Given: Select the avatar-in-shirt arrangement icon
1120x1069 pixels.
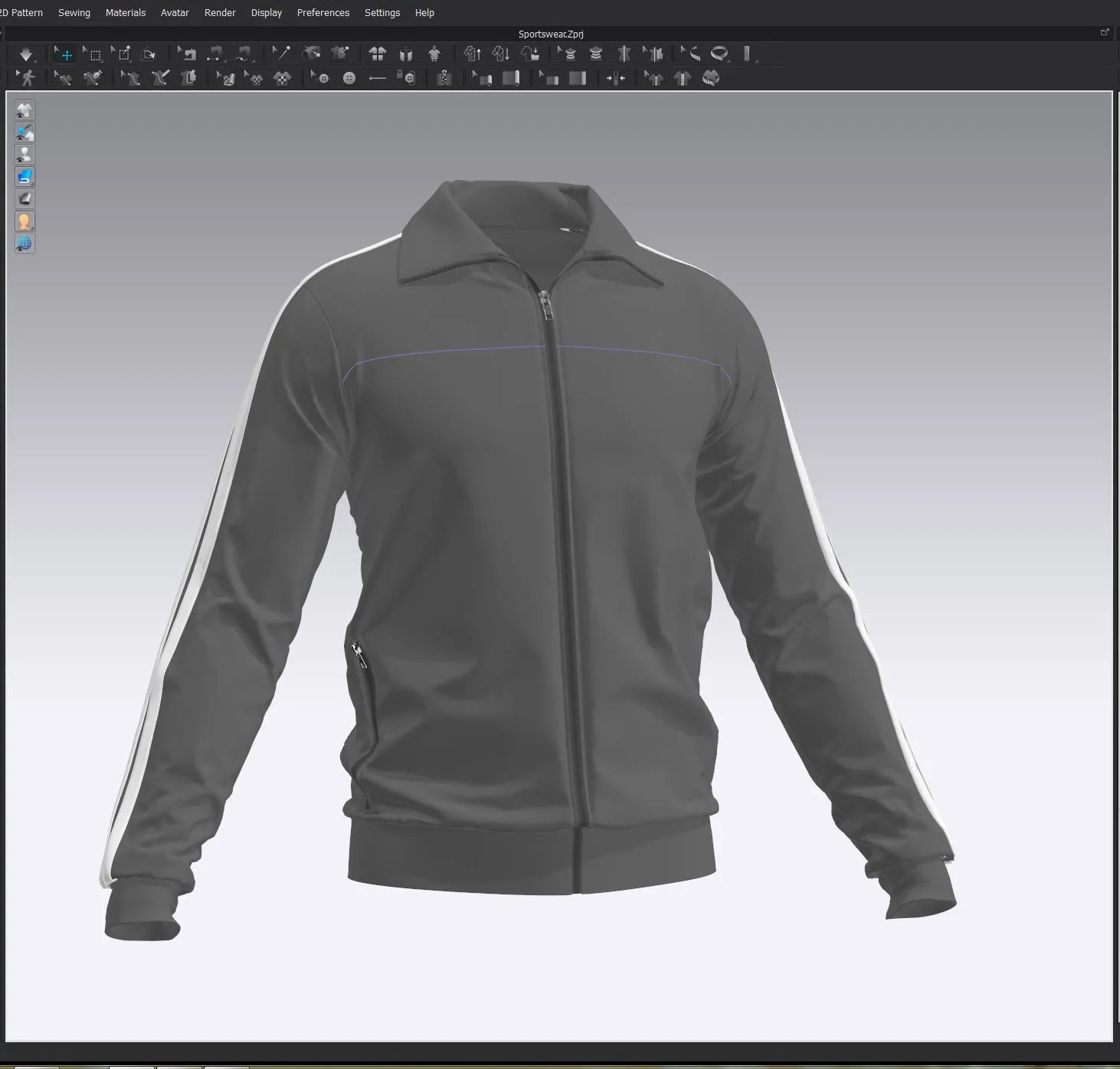Looking at the screenshot, I should 434,54.
